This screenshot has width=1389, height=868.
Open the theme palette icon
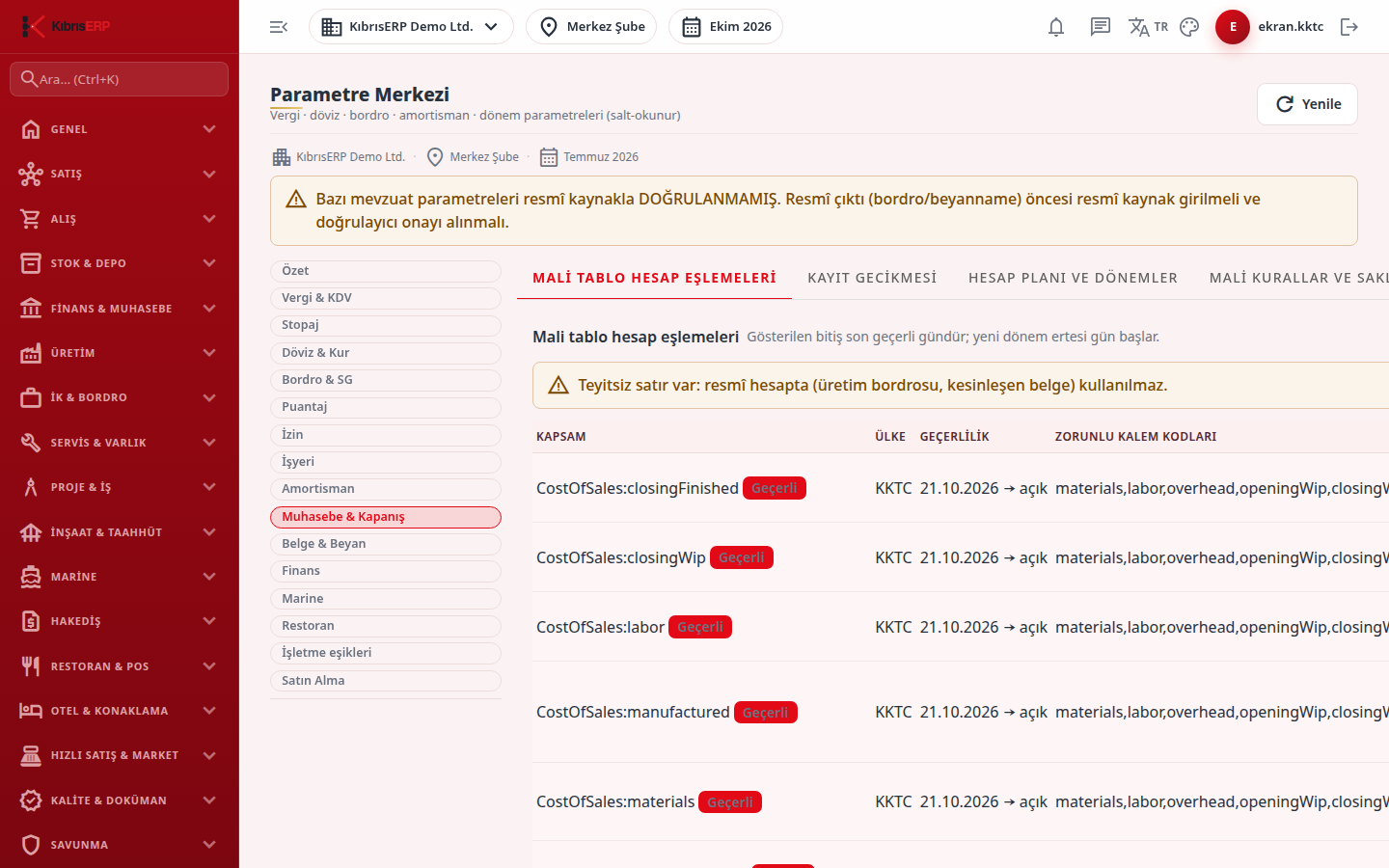point(1189,27)
